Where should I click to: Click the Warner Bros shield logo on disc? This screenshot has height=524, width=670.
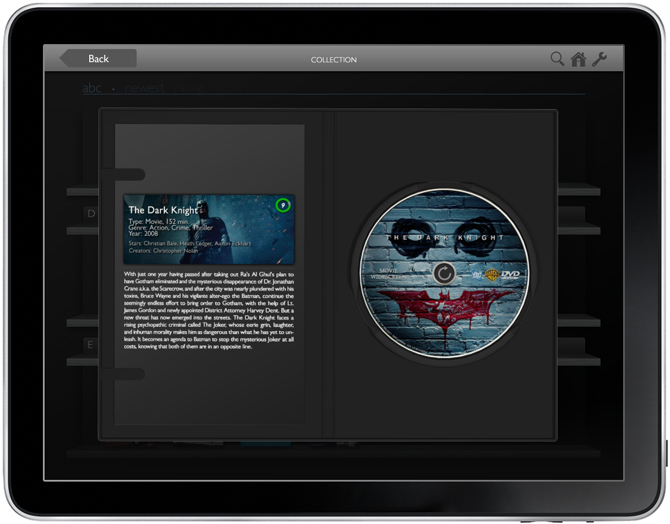coord(491,275)
